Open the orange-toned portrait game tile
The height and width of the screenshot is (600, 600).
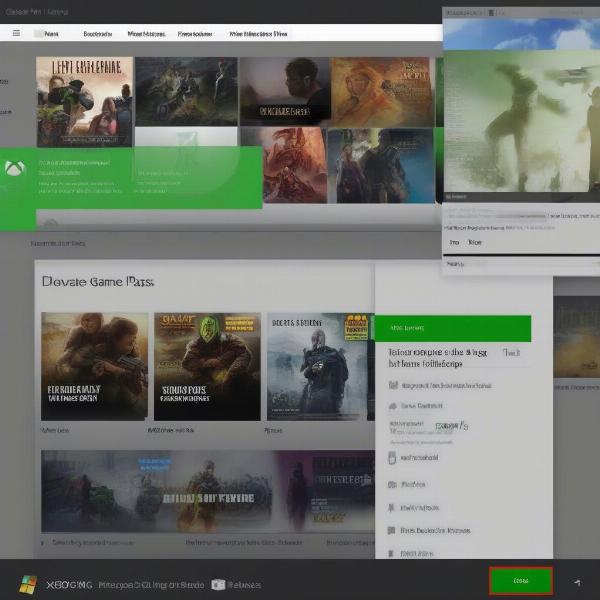(x=382, y=91)
